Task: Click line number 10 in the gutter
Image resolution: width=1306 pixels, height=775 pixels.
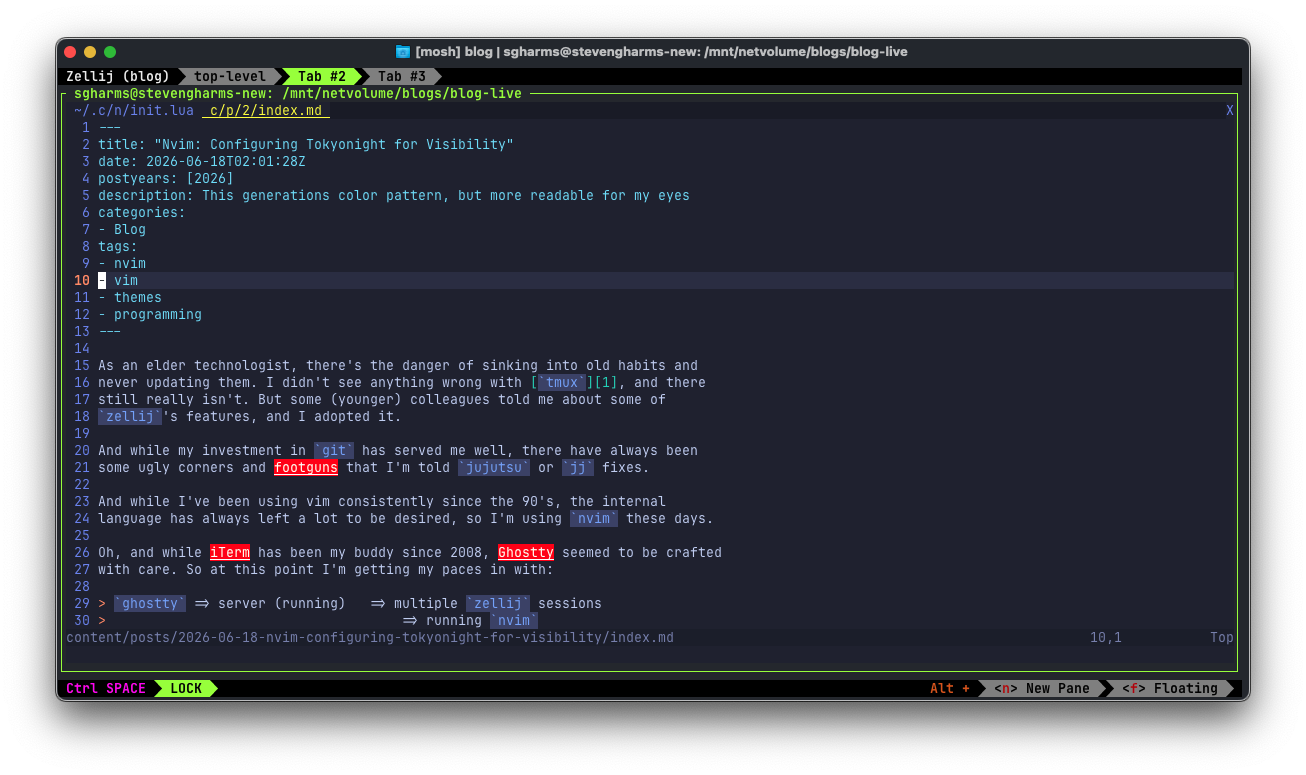Action: click(82, 280)
